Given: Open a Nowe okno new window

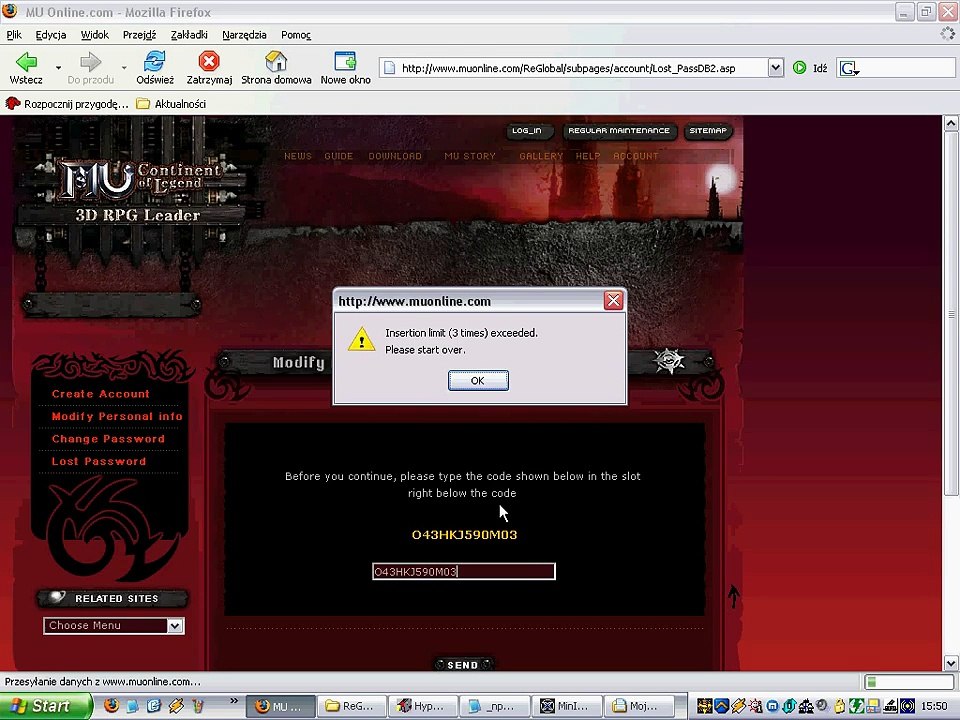Looking at the screenshot, I should tap(345, 61).
